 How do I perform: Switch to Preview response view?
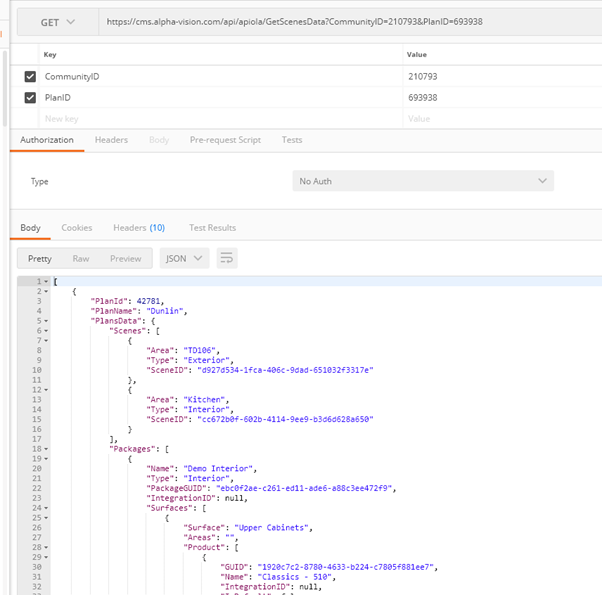(x=126, y=258)
